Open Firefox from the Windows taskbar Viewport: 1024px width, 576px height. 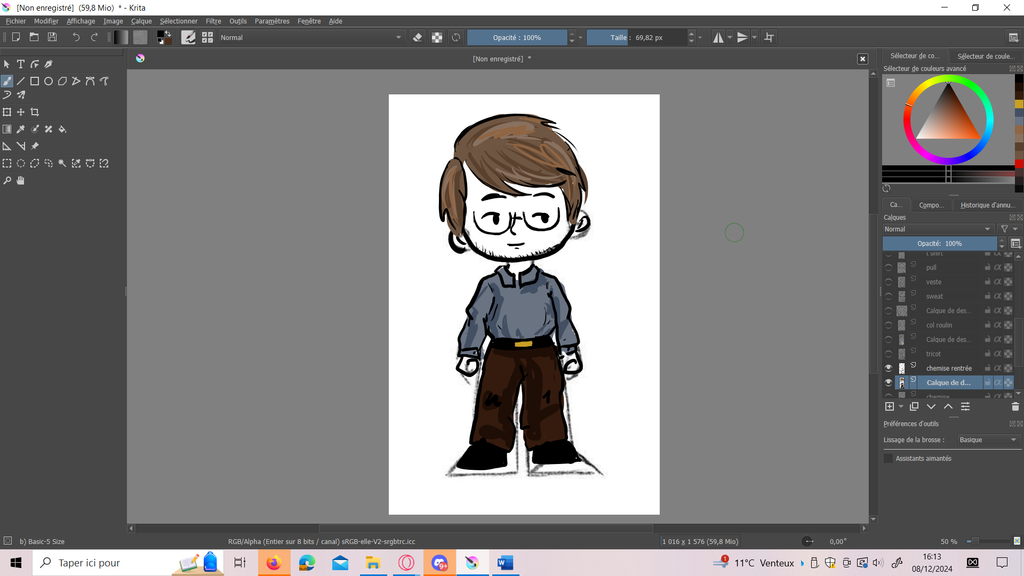click(x=273, y=563)
